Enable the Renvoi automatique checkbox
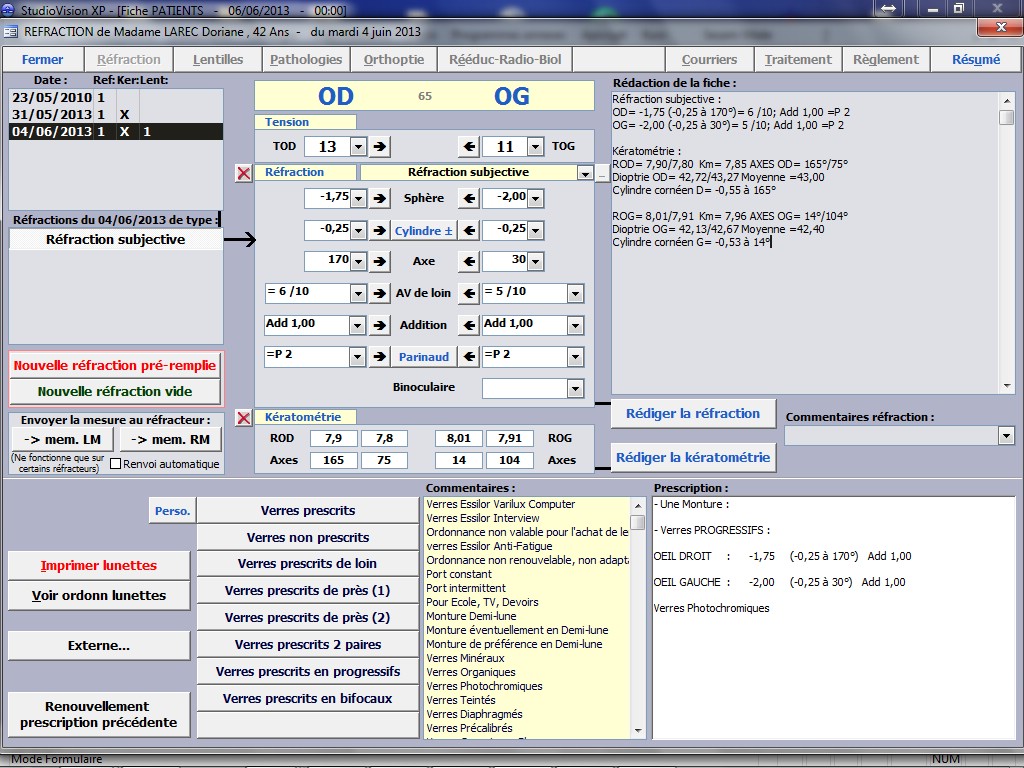The height and width of the screenshot is (768, 1024). 115,464
